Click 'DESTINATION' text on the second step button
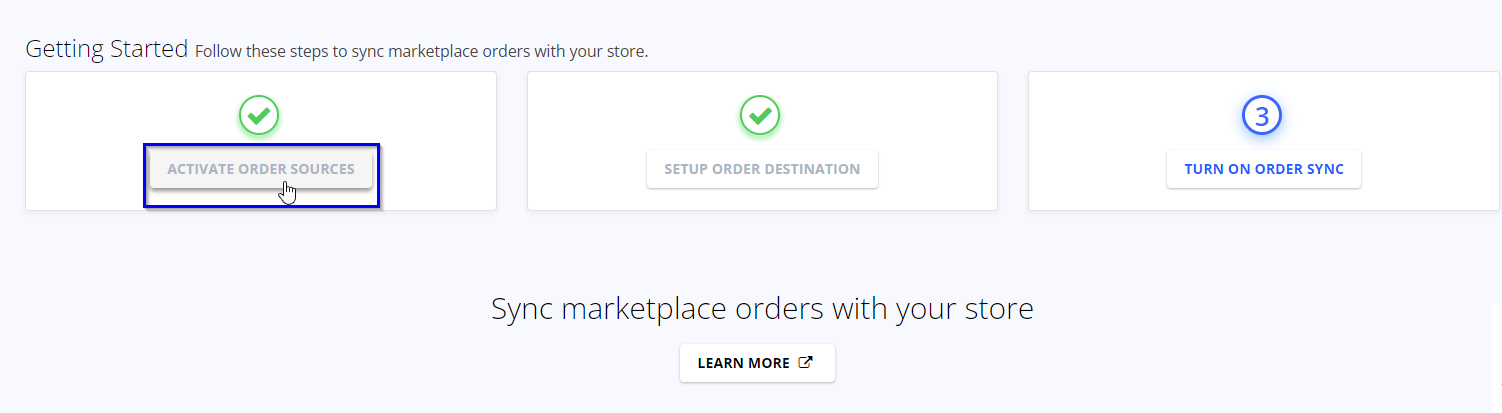The height and width of the screenshot is (413, 1502). tap(810, 169)
